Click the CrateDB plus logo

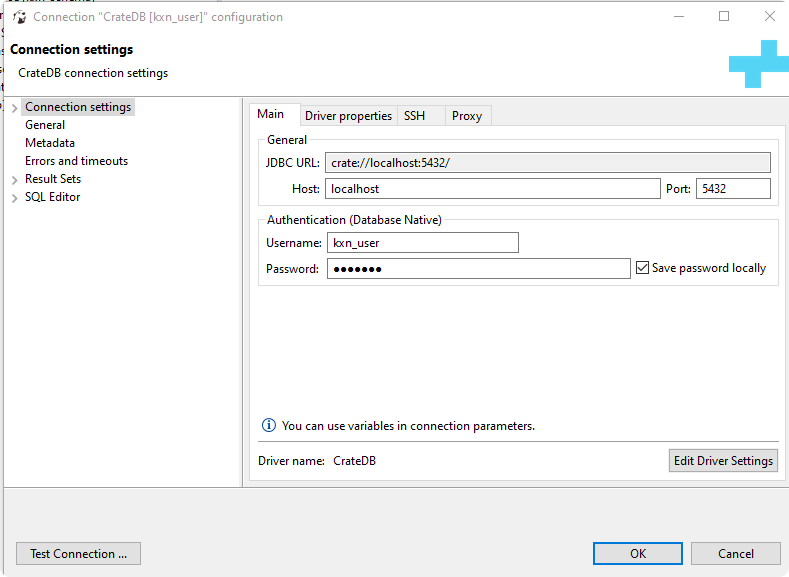pos(758,64)
